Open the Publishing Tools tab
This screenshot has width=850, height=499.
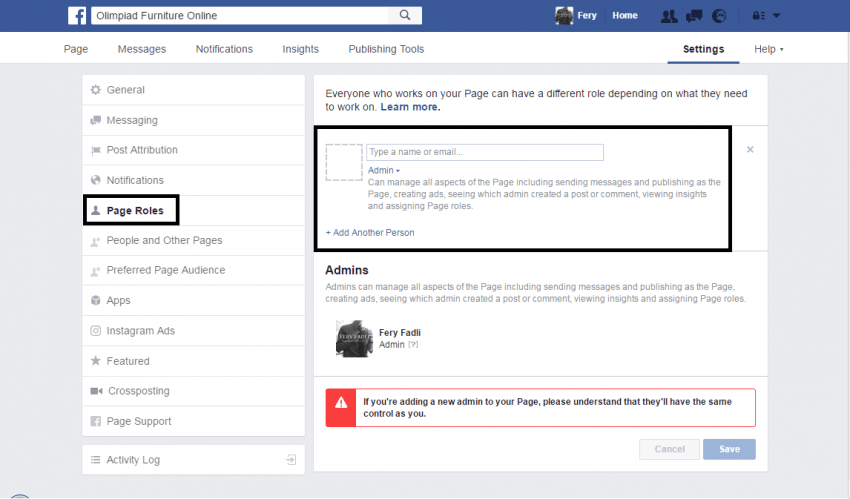click(x=386, y=49)
